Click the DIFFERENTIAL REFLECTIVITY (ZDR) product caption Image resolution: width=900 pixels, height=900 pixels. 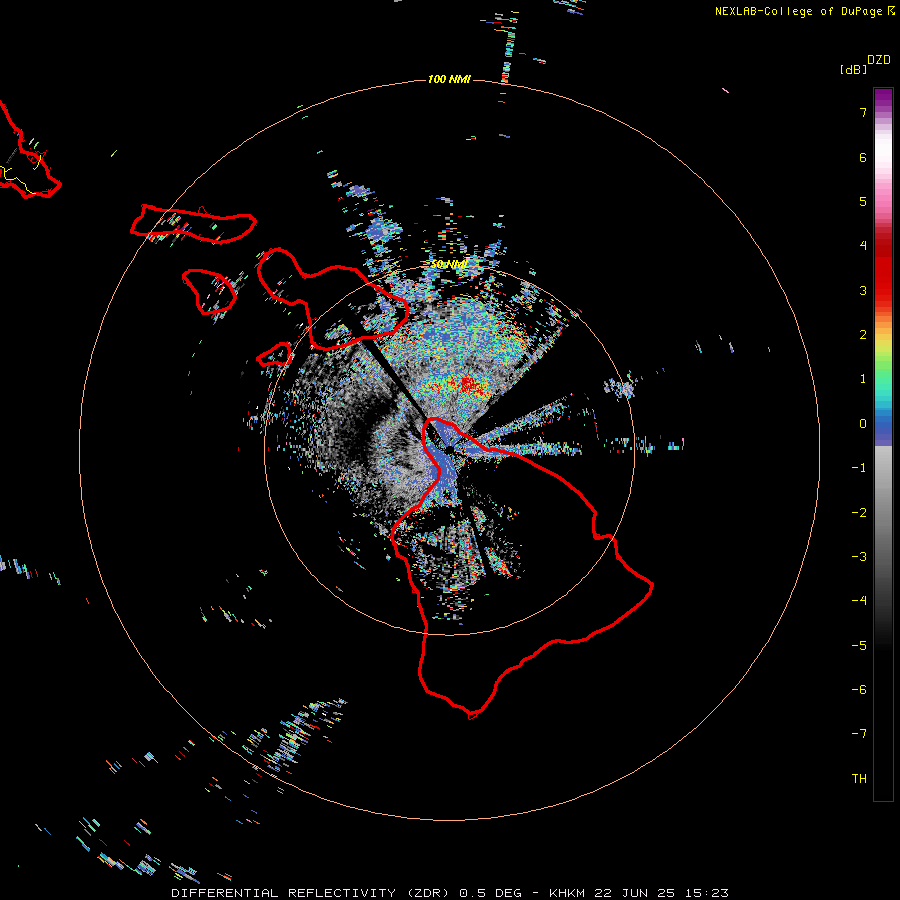point(312,893)
